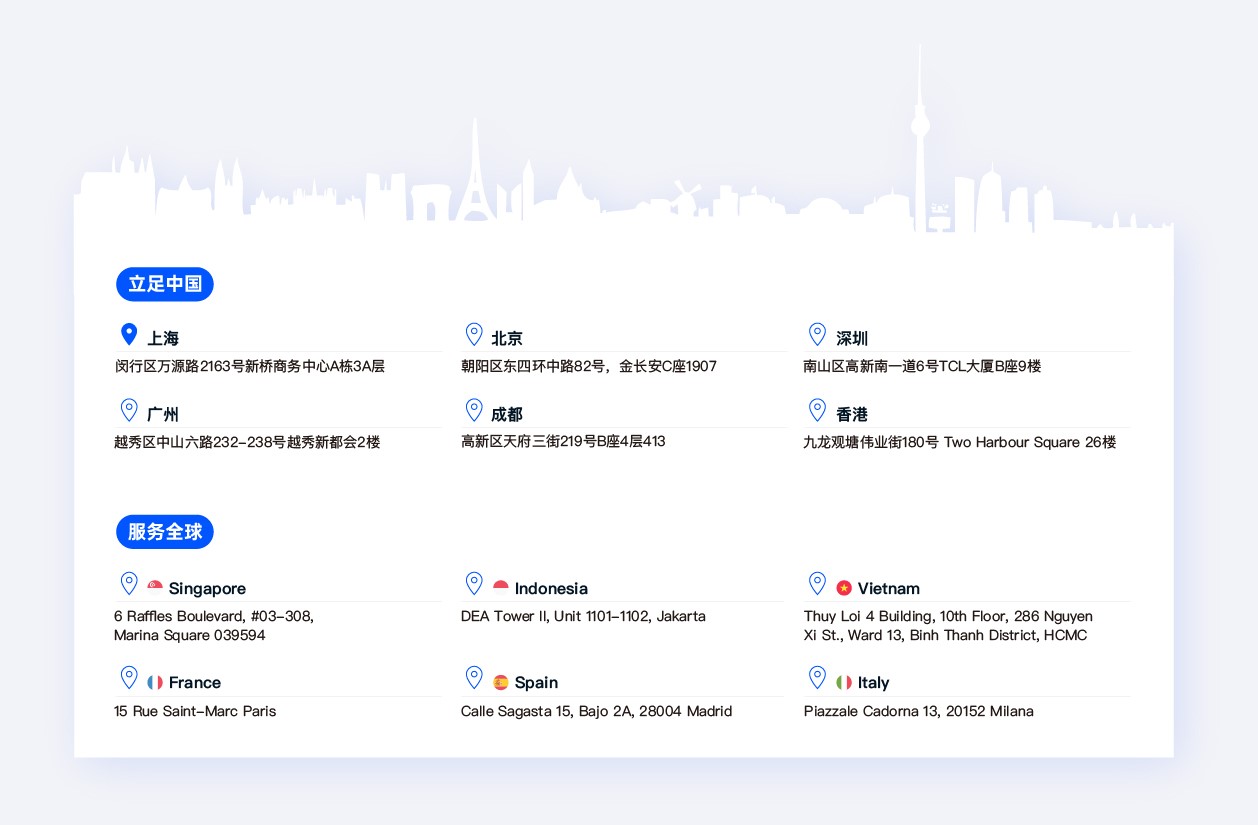
Task: Select the France flag icon
Action: [155, 682]
